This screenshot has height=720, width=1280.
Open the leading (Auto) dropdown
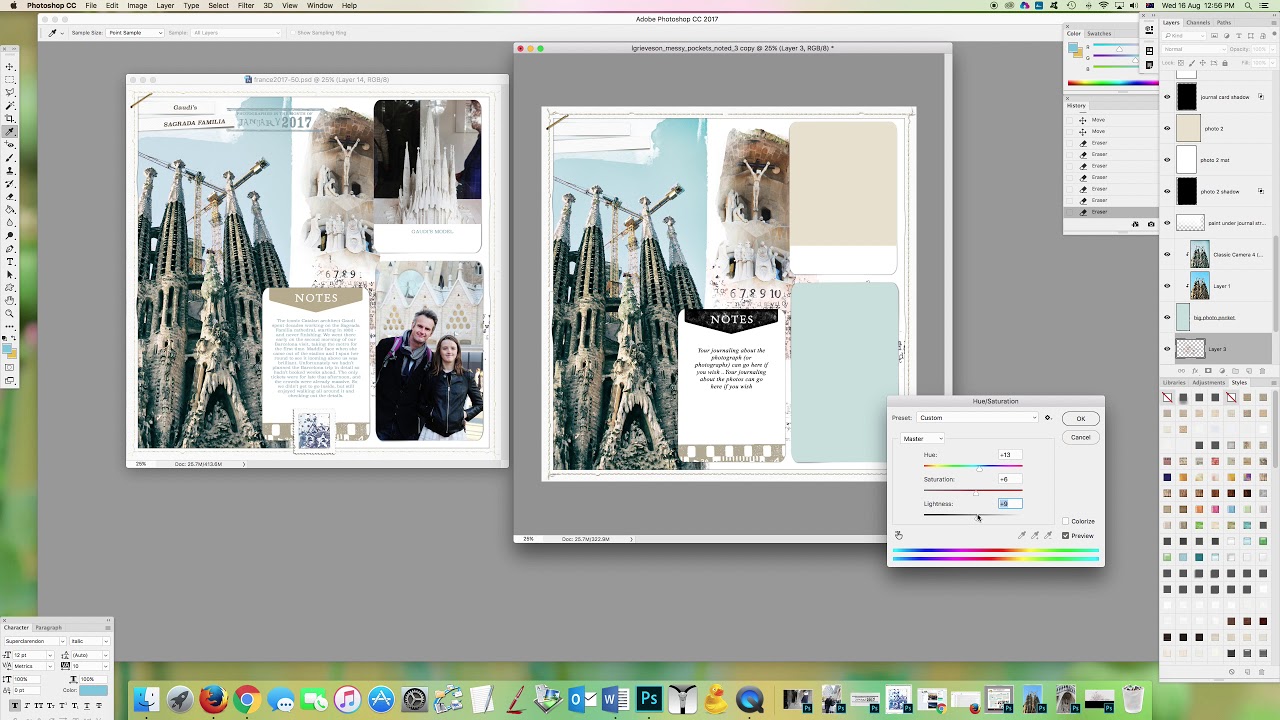(90, 655)
